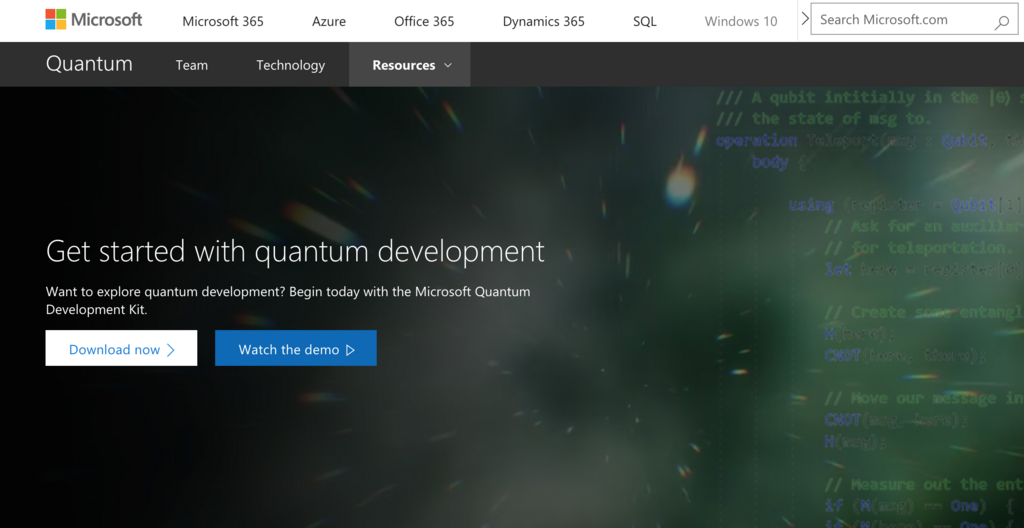Open the Azure menu item
Image resolution: width=1024 pixels, height=528 pixels.
(x=328, y=21)
